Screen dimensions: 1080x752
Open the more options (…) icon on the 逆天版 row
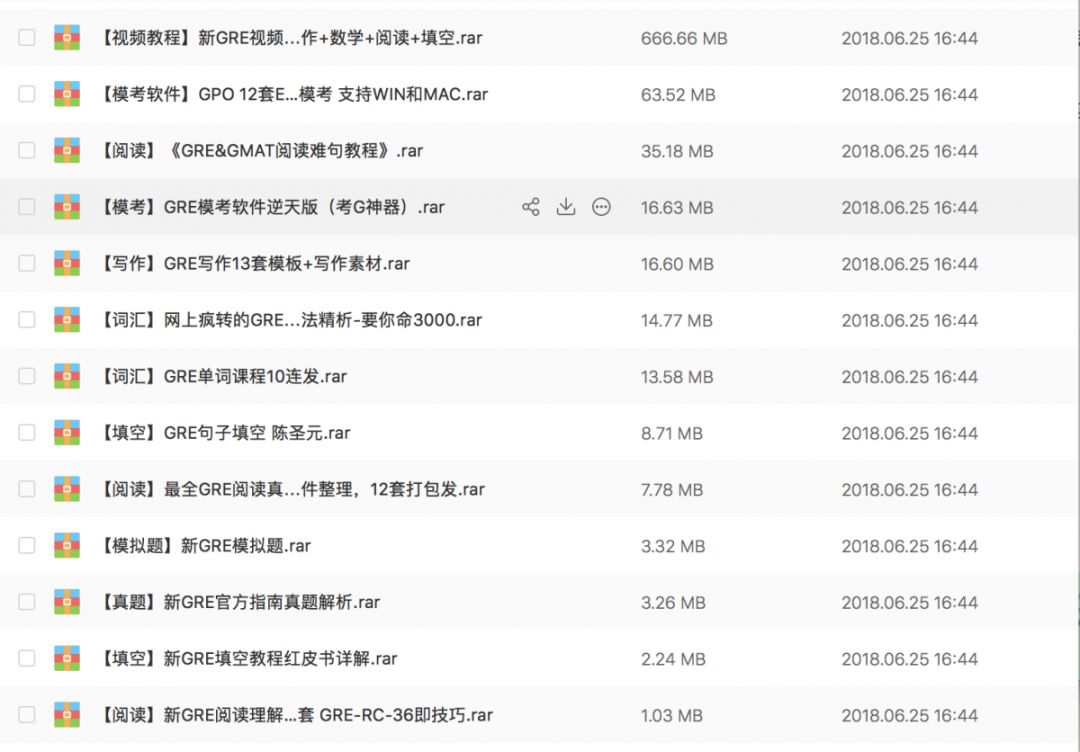click(601, 207)
